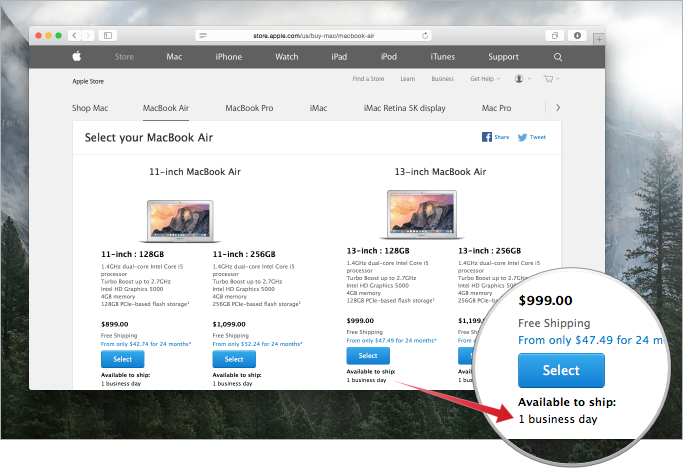The height and width of the screenshot is (468, 683).
Task: Open the iPhone nav item
Action: (x=229, y=57)
